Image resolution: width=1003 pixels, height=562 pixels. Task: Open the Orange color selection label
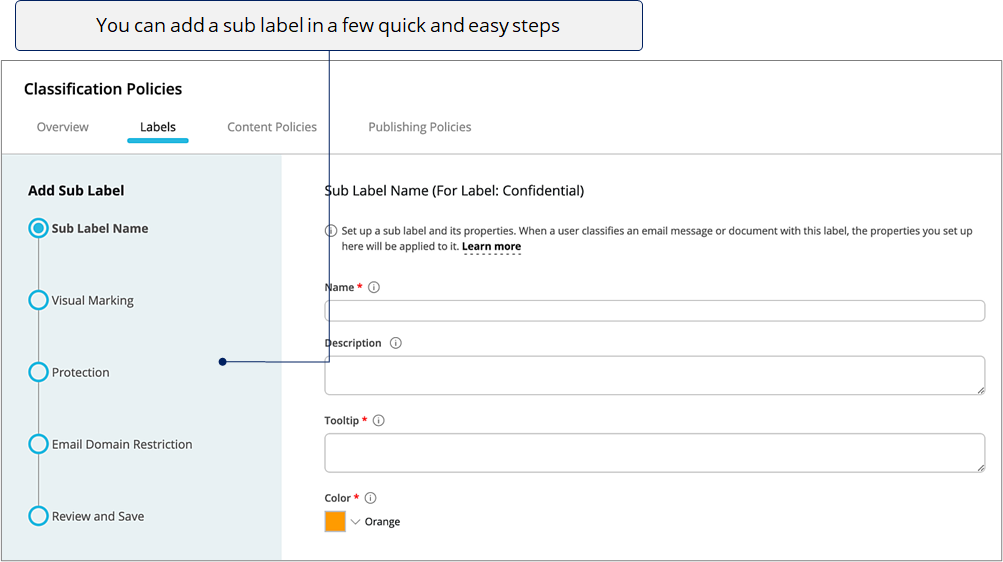(x=383, y=522)
